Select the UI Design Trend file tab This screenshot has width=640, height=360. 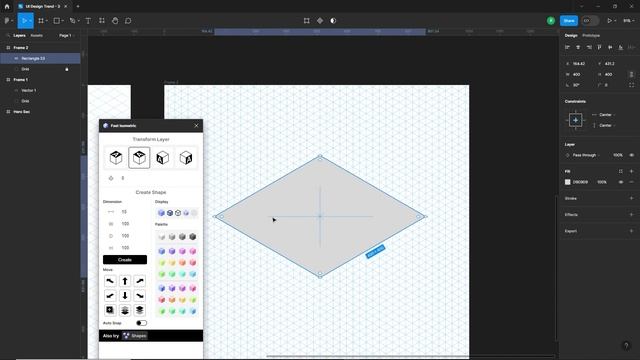pos(42,7)
